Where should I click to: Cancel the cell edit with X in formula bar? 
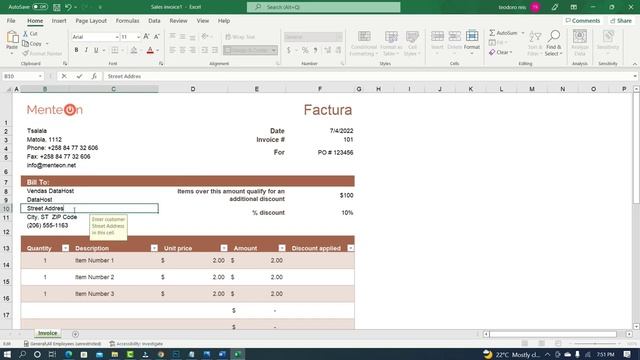(64, 76)
